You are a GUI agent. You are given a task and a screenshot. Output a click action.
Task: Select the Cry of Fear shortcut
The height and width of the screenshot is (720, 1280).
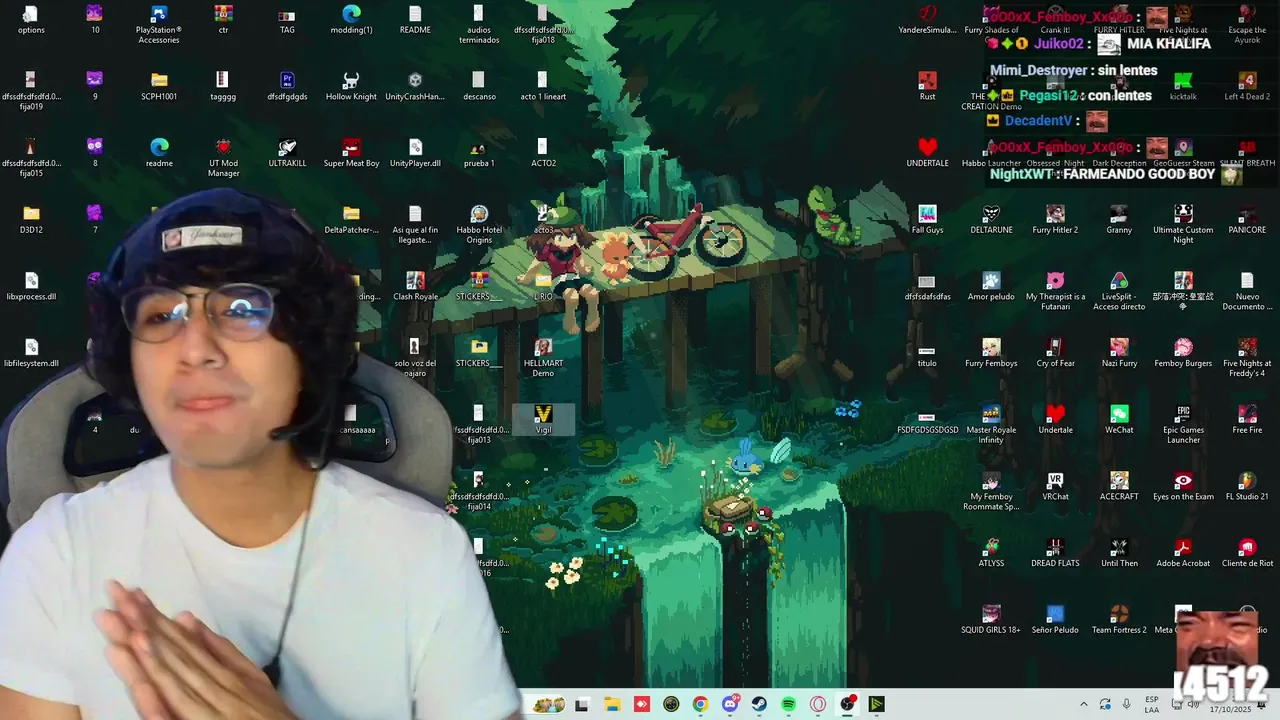coord(1055,353)
